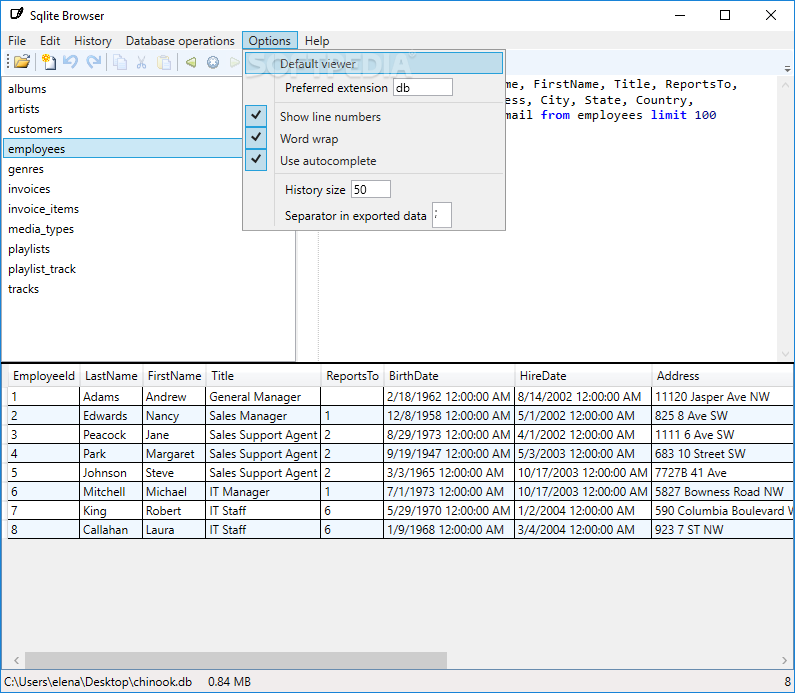The height and width of the screenshot is (693, 795).
Task: Click the round stop/execute icon in toolbar
Action: click(213, 62)
